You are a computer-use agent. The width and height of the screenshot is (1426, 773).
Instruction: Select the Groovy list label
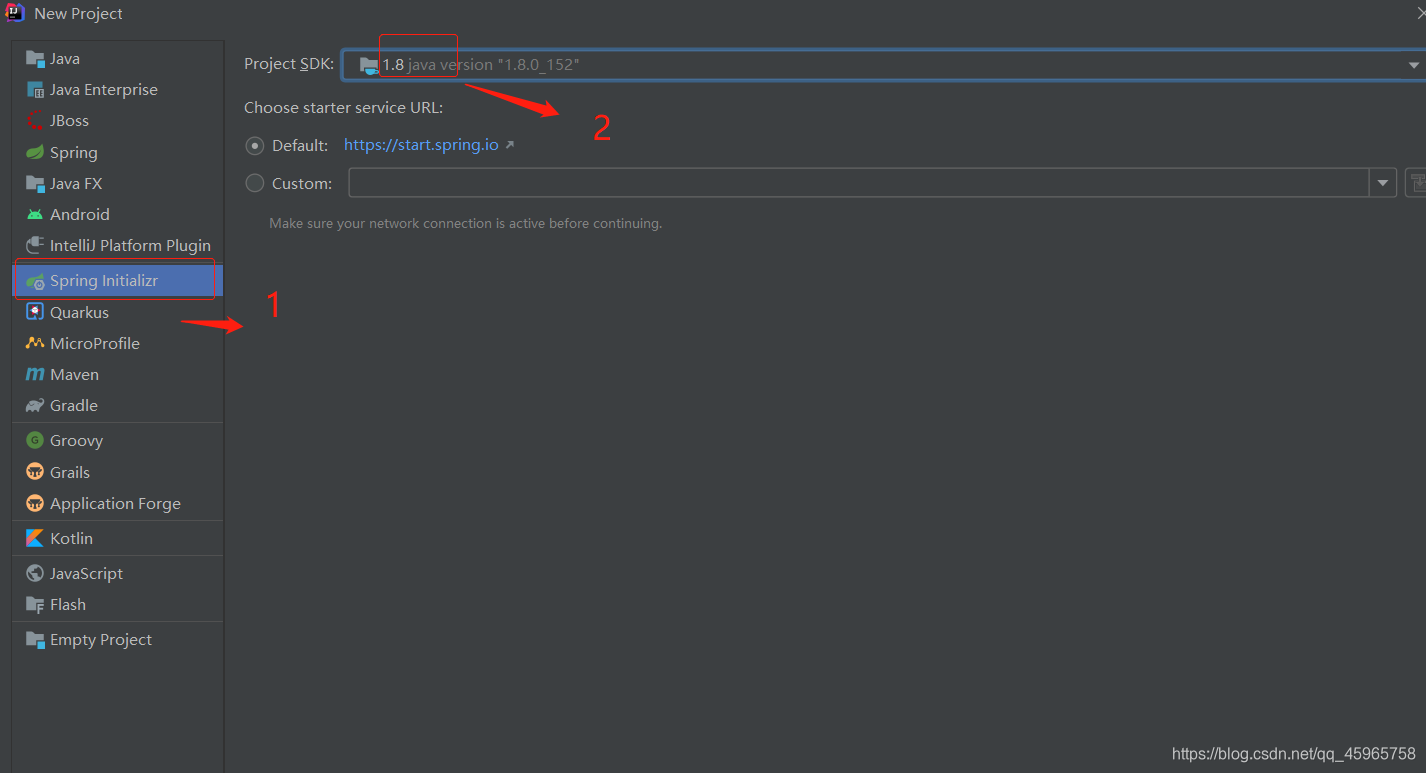[77, 441]
